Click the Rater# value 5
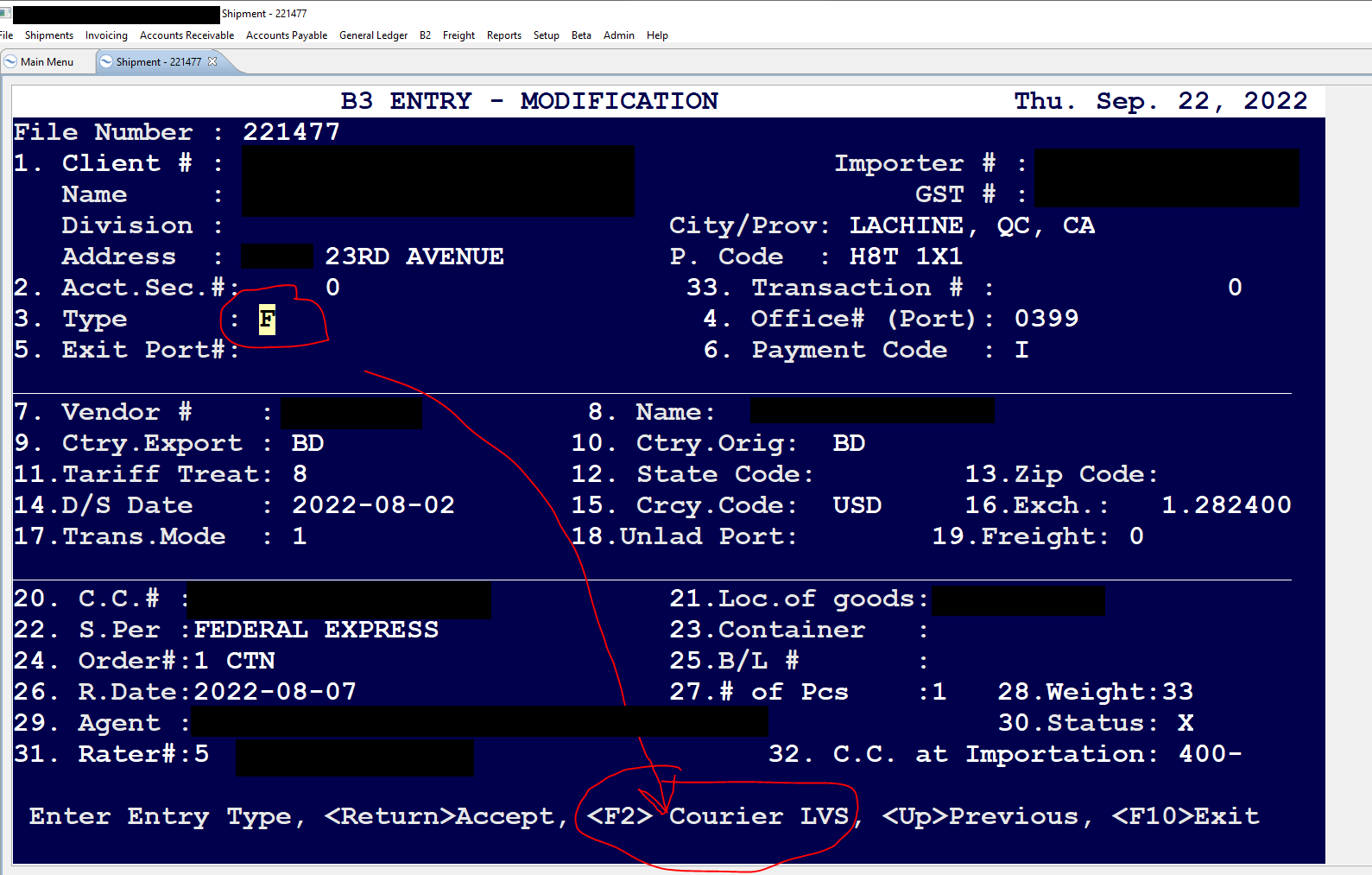Image resolution: width=1372 pixels, height=875 pixels. [201, 754]
